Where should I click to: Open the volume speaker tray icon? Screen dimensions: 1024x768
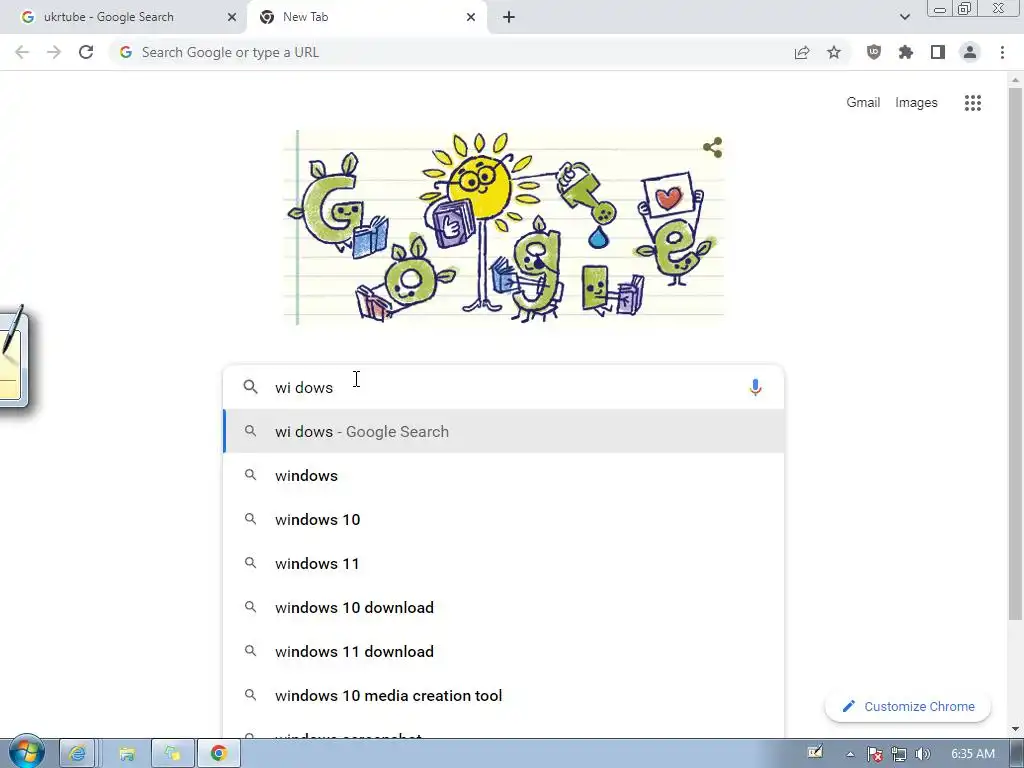(x=922, y=754)
